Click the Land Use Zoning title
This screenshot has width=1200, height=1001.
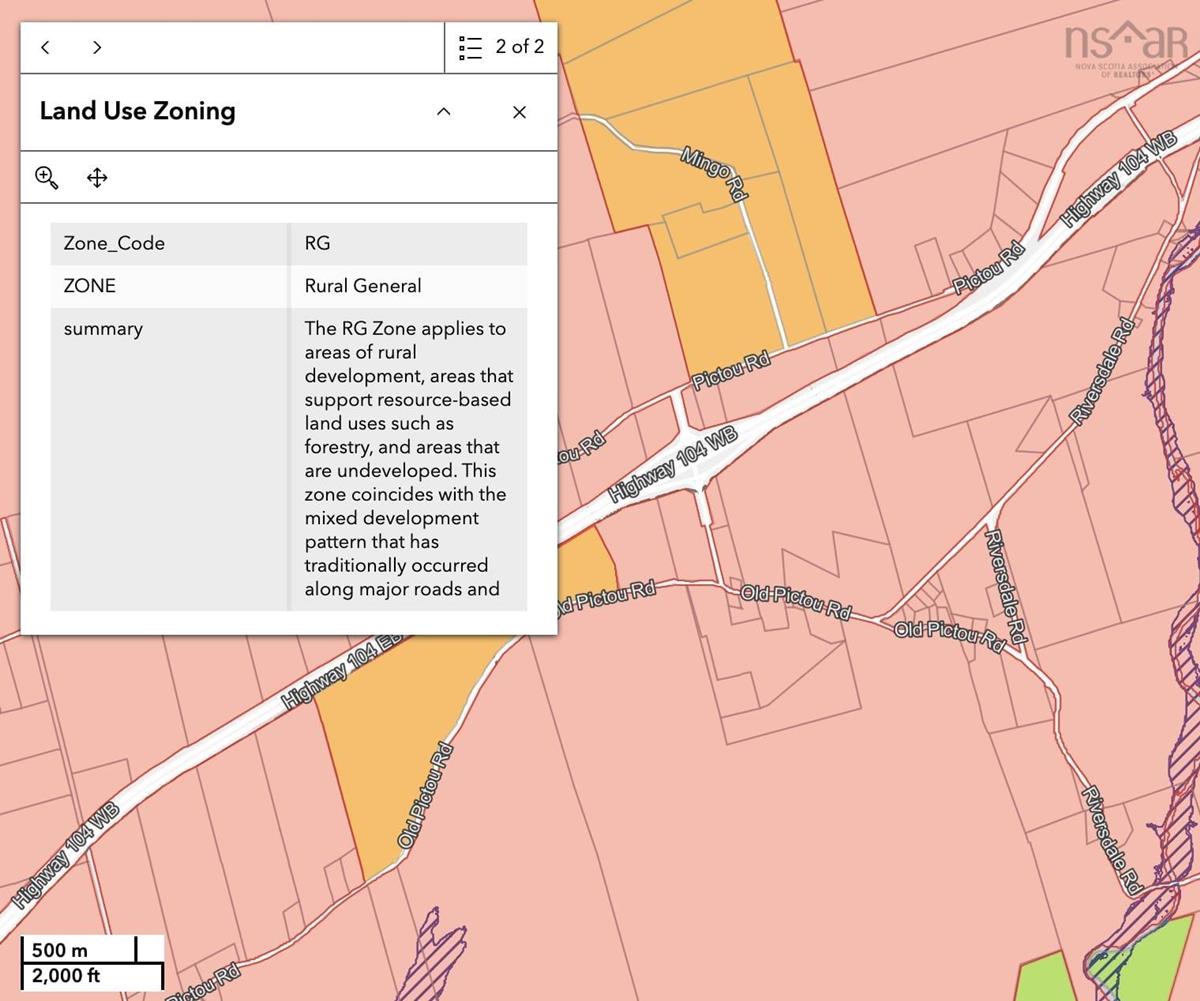pos(137,111)
